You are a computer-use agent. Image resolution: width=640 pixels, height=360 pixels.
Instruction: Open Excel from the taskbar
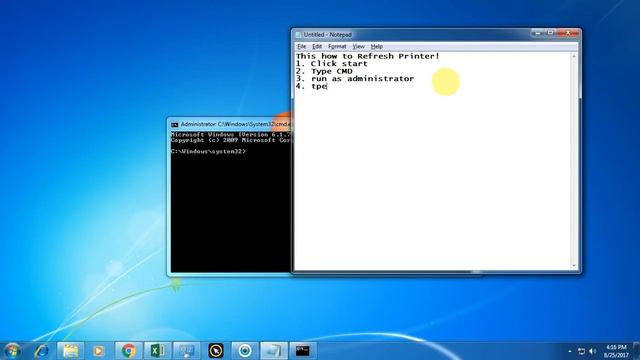158,351
